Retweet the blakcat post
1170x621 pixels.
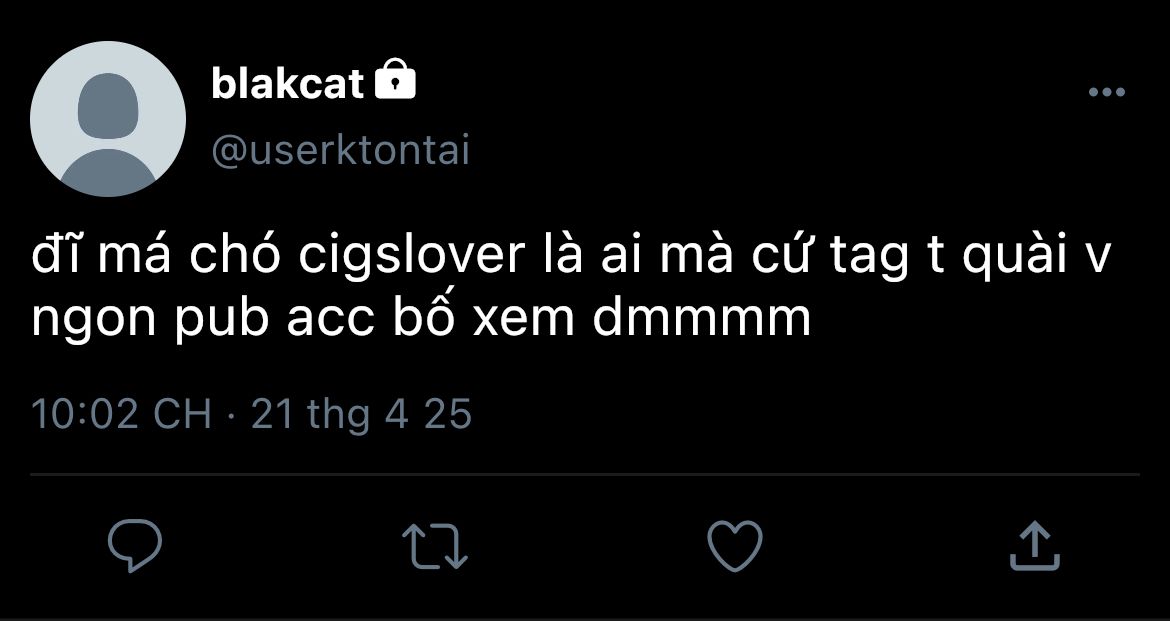(x=435, y=546)
